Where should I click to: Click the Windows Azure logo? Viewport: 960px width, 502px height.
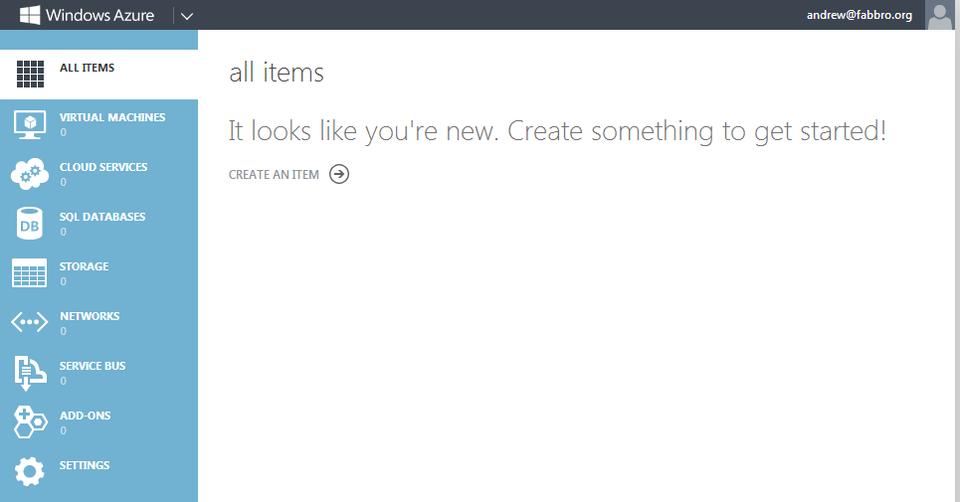tap(86, 15)
